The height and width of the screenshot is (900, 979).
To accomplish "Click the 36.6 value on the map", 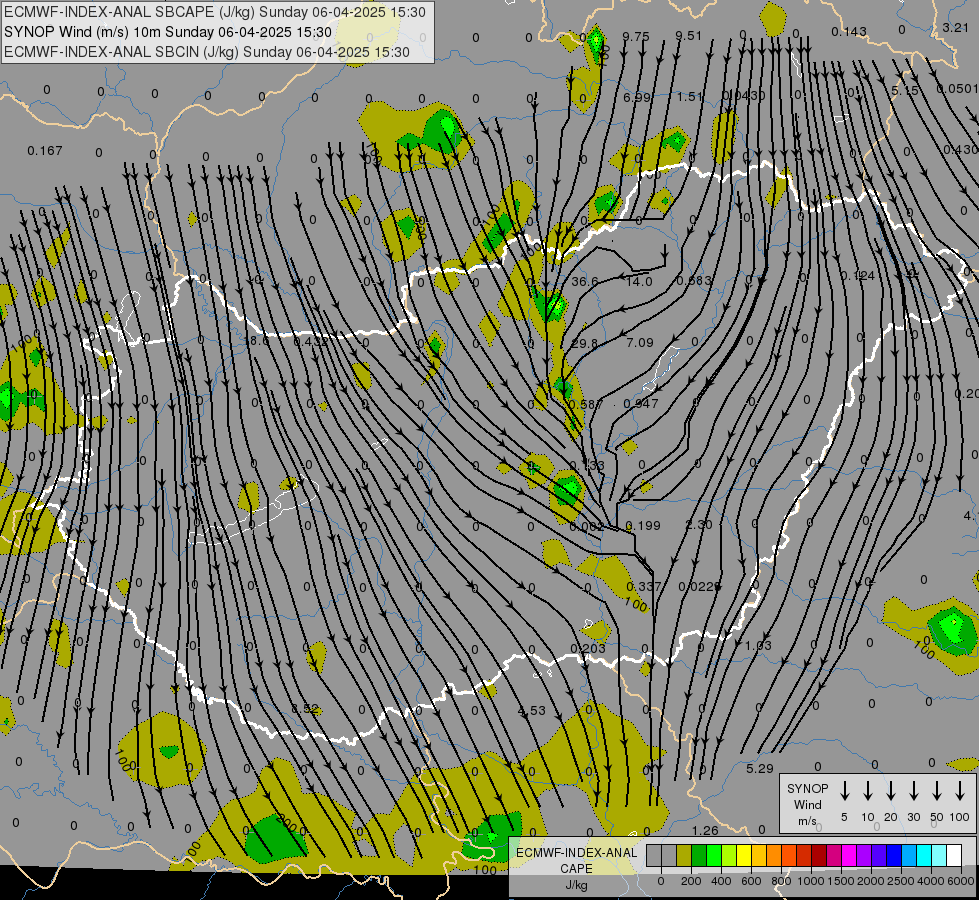I will coord(585,282).
